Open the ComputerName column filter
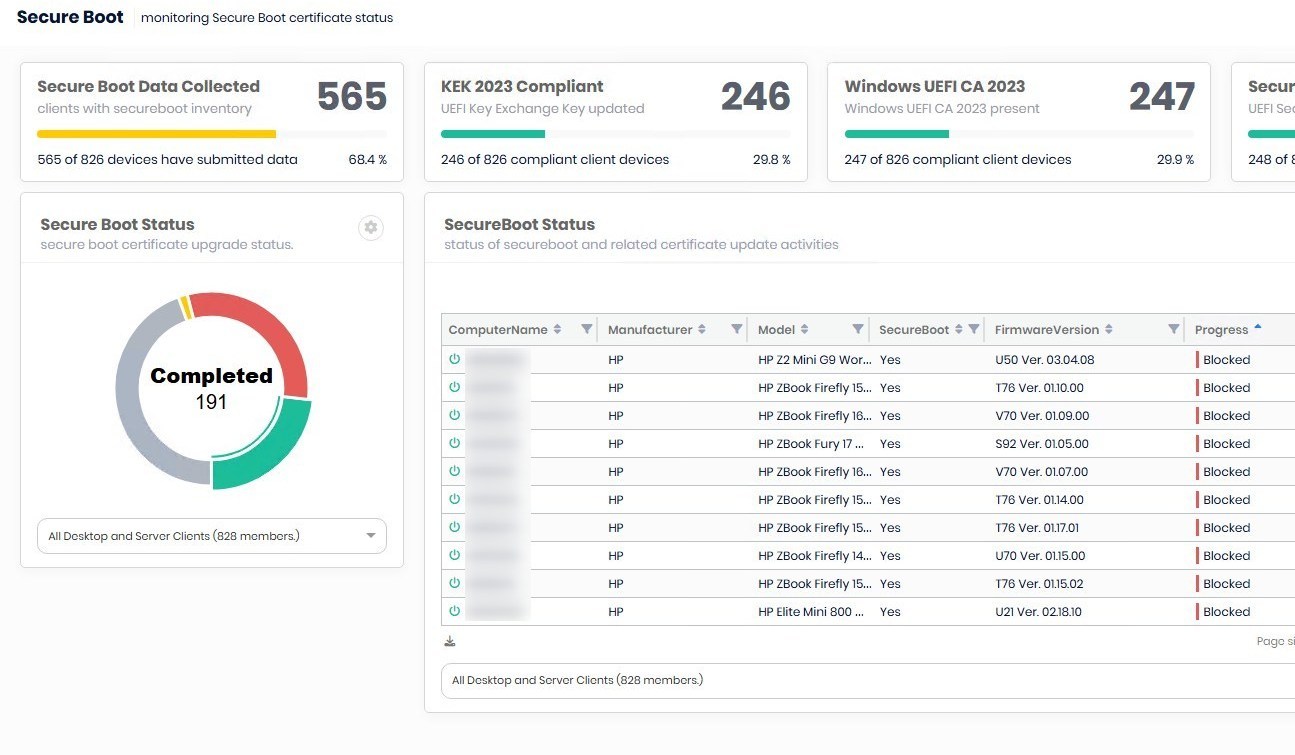This screenshot has height=755, width=1295. pyautogui.click(x=587, y=330)
